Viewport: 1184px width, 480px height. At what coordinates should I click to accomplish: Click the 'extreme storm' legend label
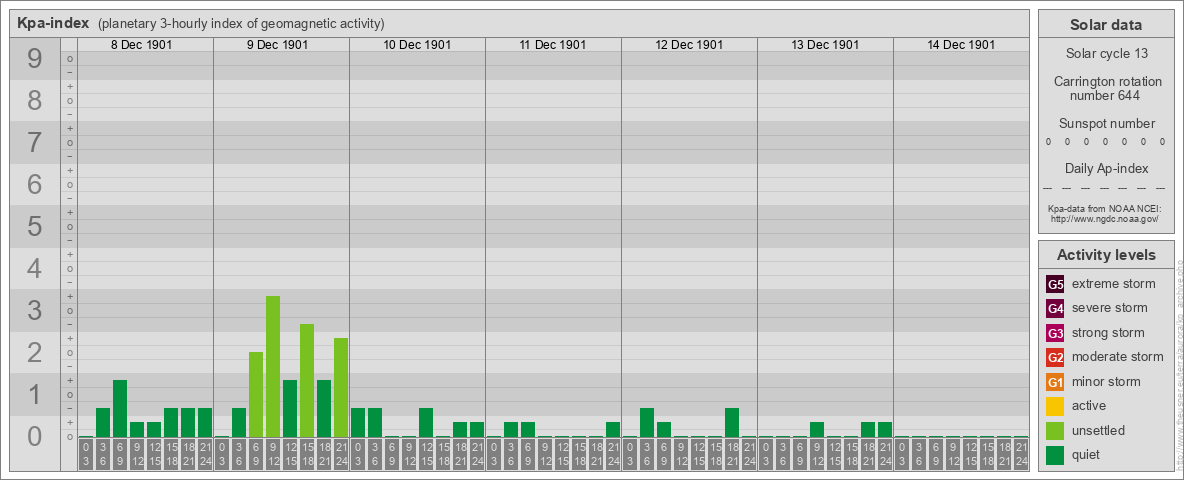click(1114, 285)
